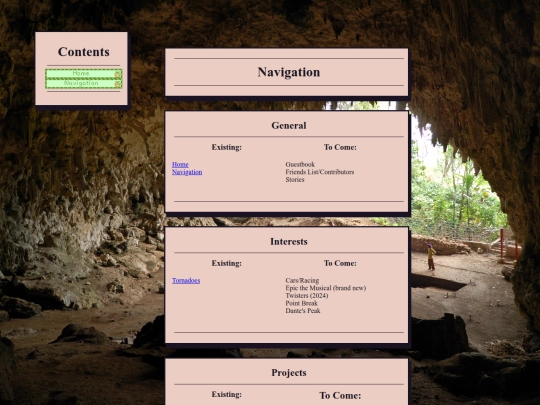Select the Guestbook entry
The width and height of the screenshot is (540, 405).
pos(300,165)
